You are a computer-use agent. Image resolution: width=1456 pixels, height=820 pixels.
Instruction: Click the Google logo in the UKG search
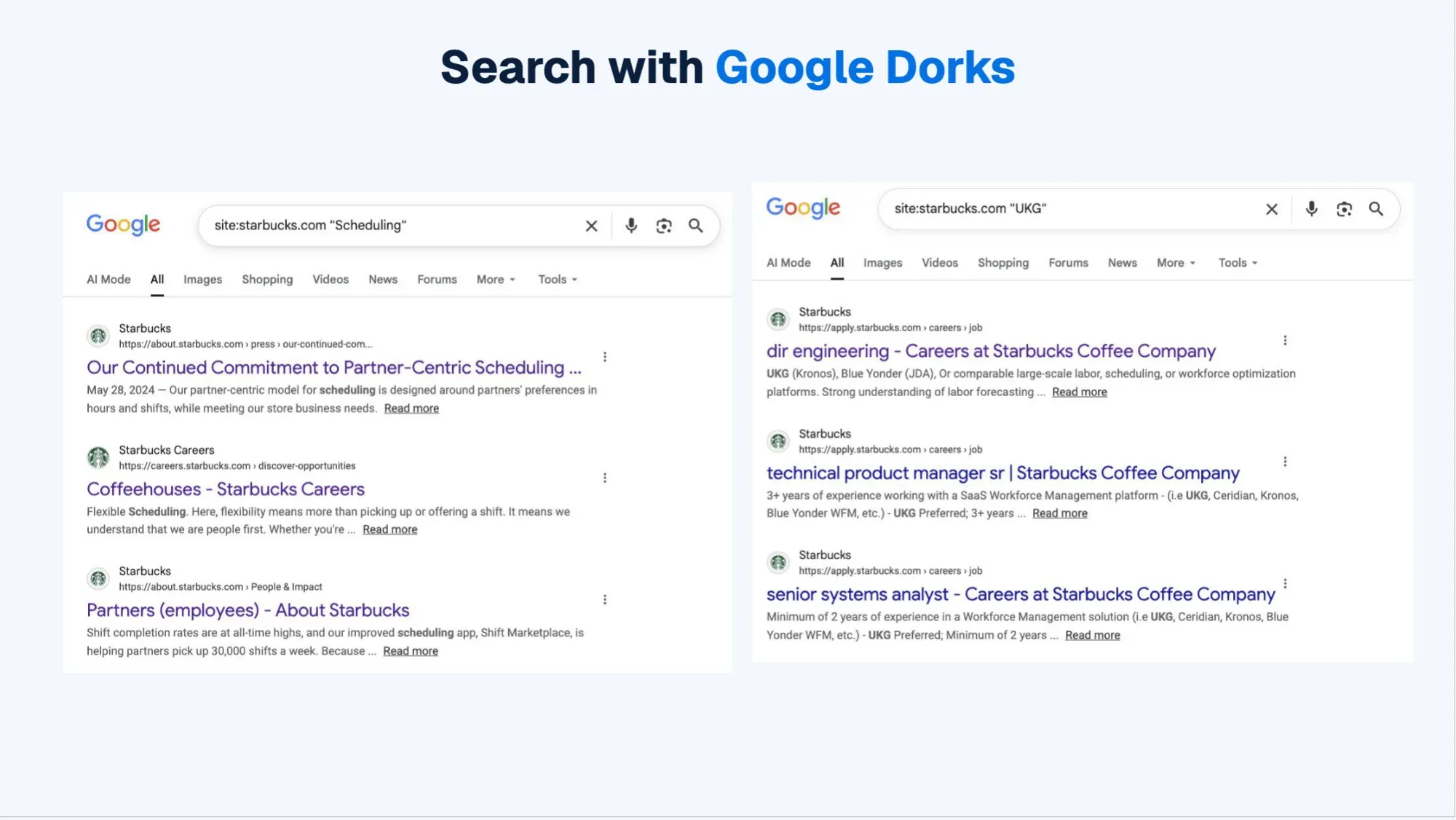803,208
